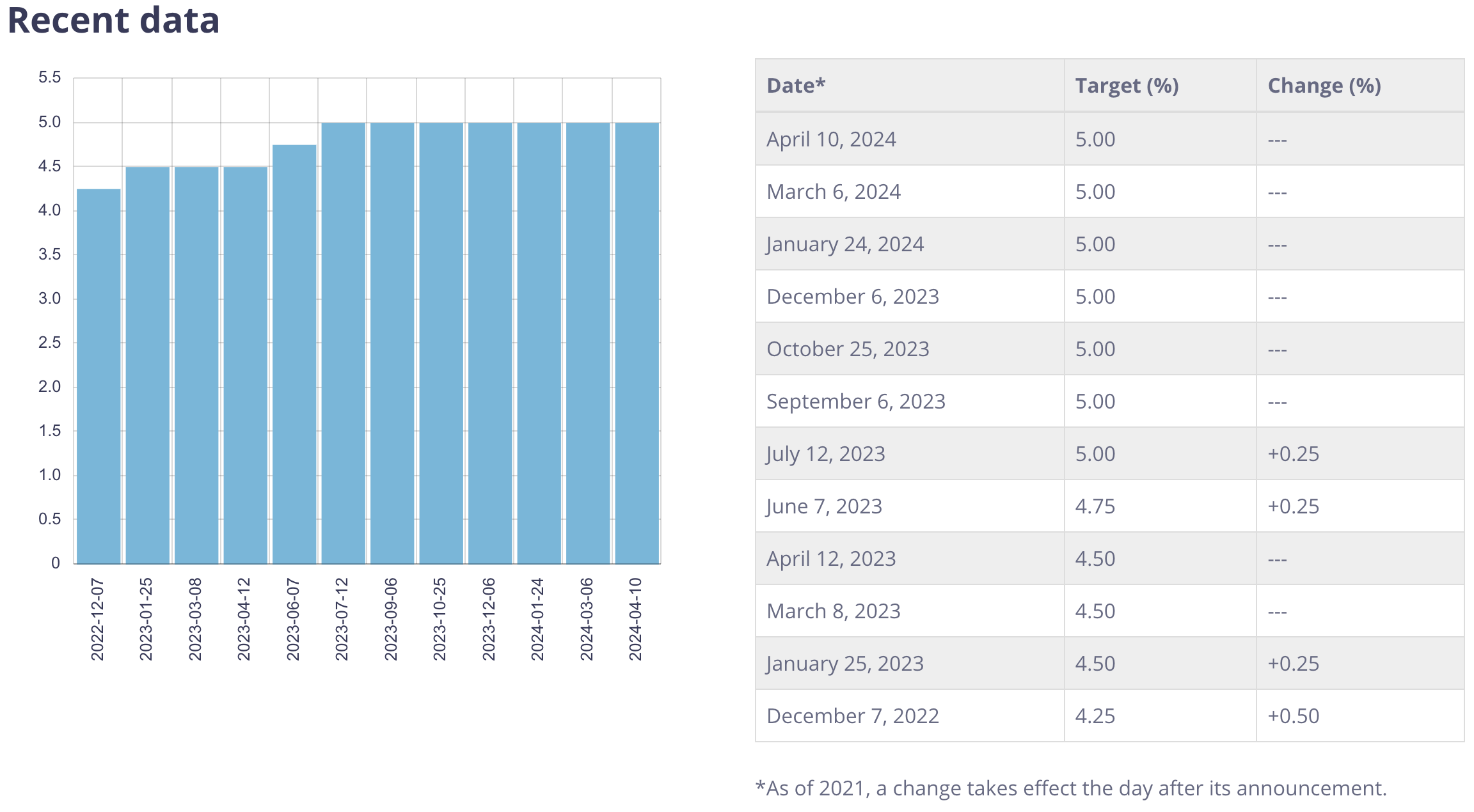Click the "Recent data" heading
The image size is (1474, 812).
113,20
